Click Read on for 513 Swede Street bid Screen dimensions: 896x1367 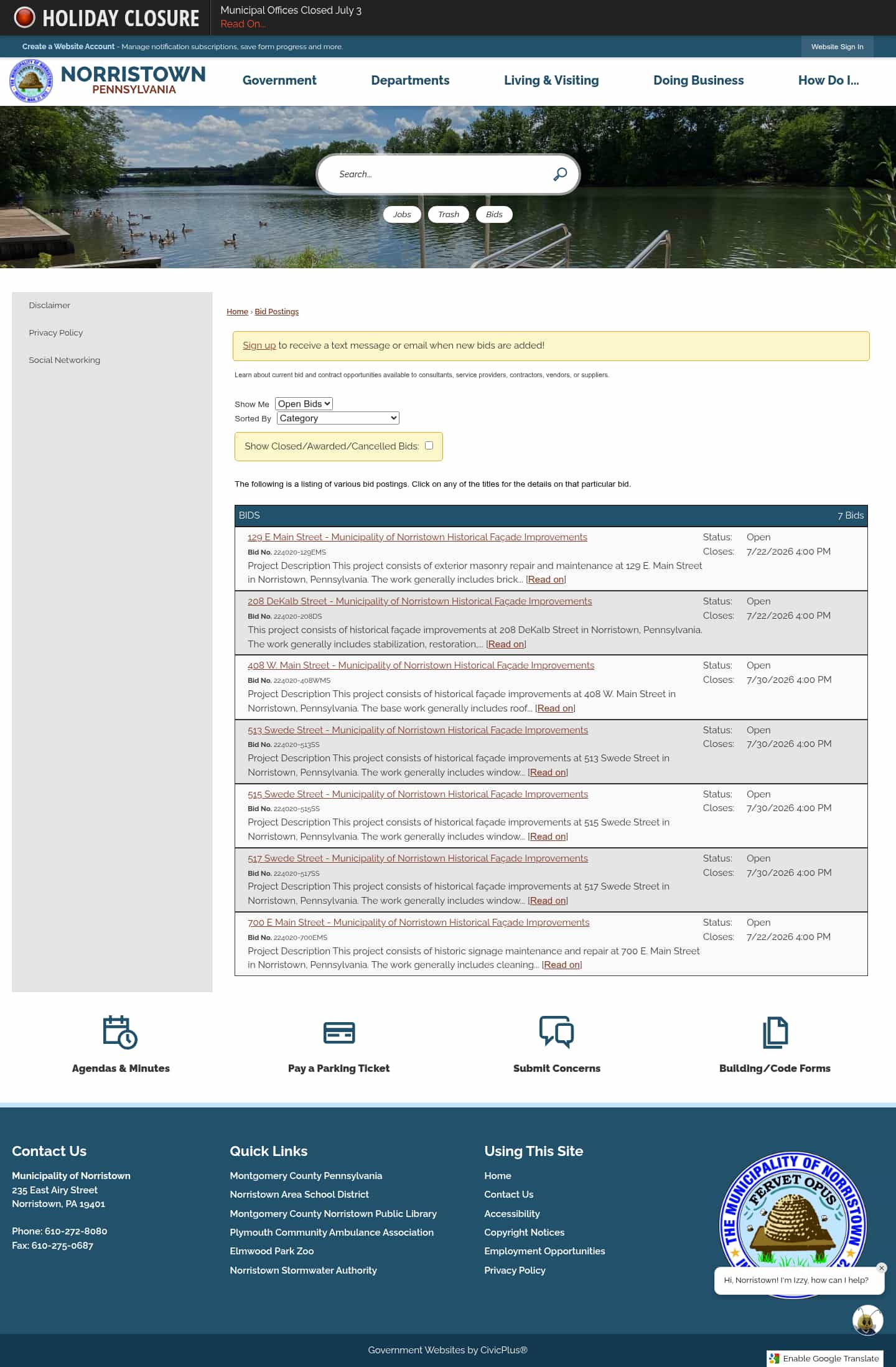[548, 773]
